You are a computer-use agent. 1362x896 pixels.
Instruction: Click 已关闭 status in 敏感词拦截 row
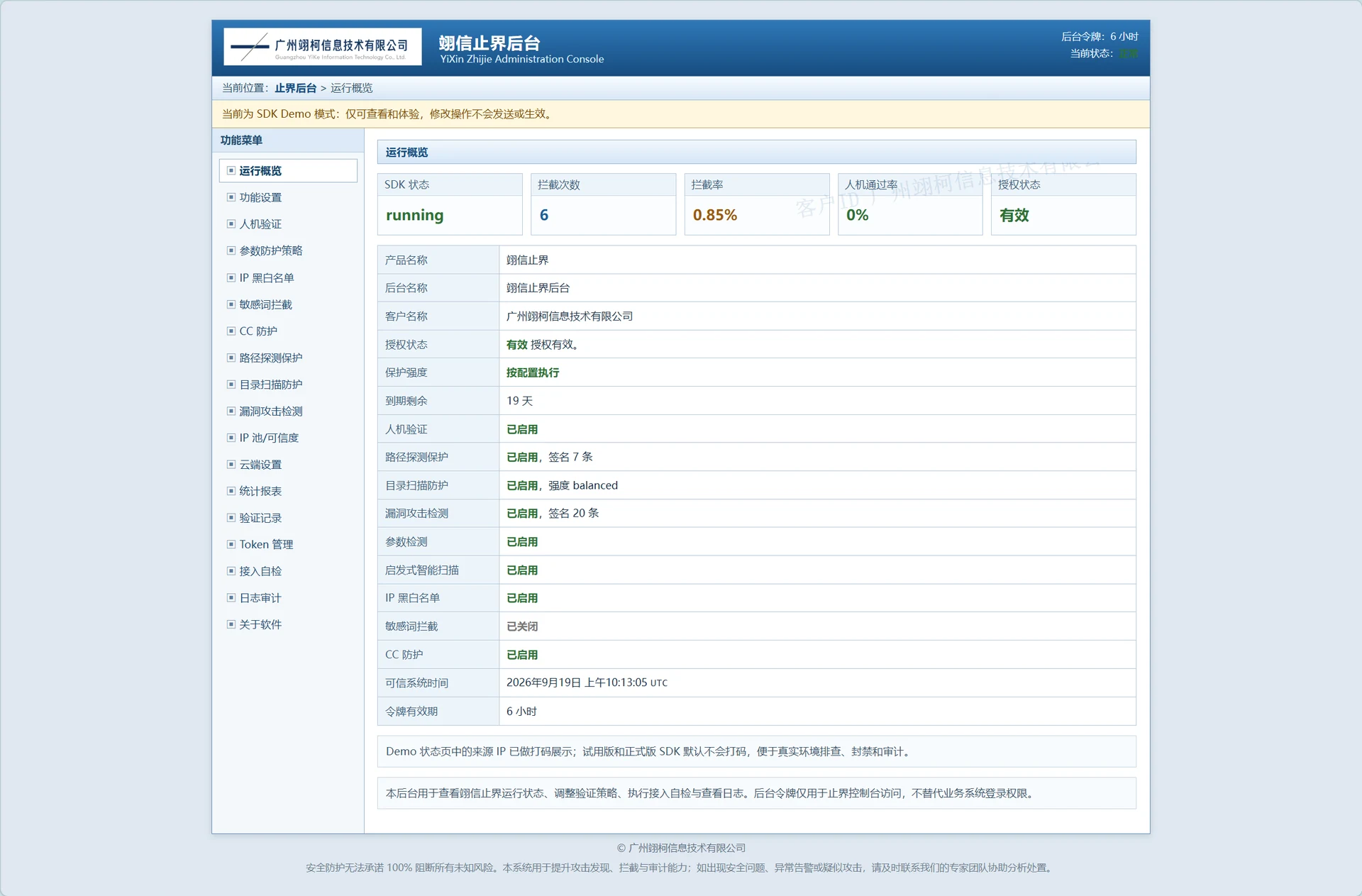coord(522,626)
